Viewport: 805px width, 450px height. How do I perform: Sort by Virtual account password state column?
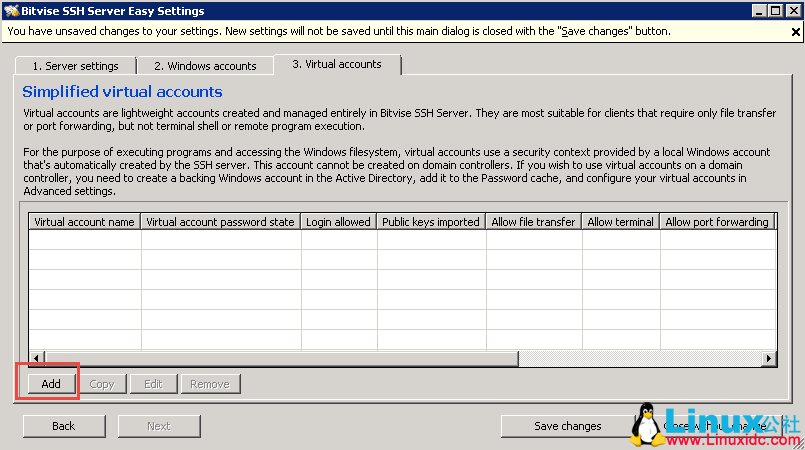pyautogui.click(x=220, y=222)
